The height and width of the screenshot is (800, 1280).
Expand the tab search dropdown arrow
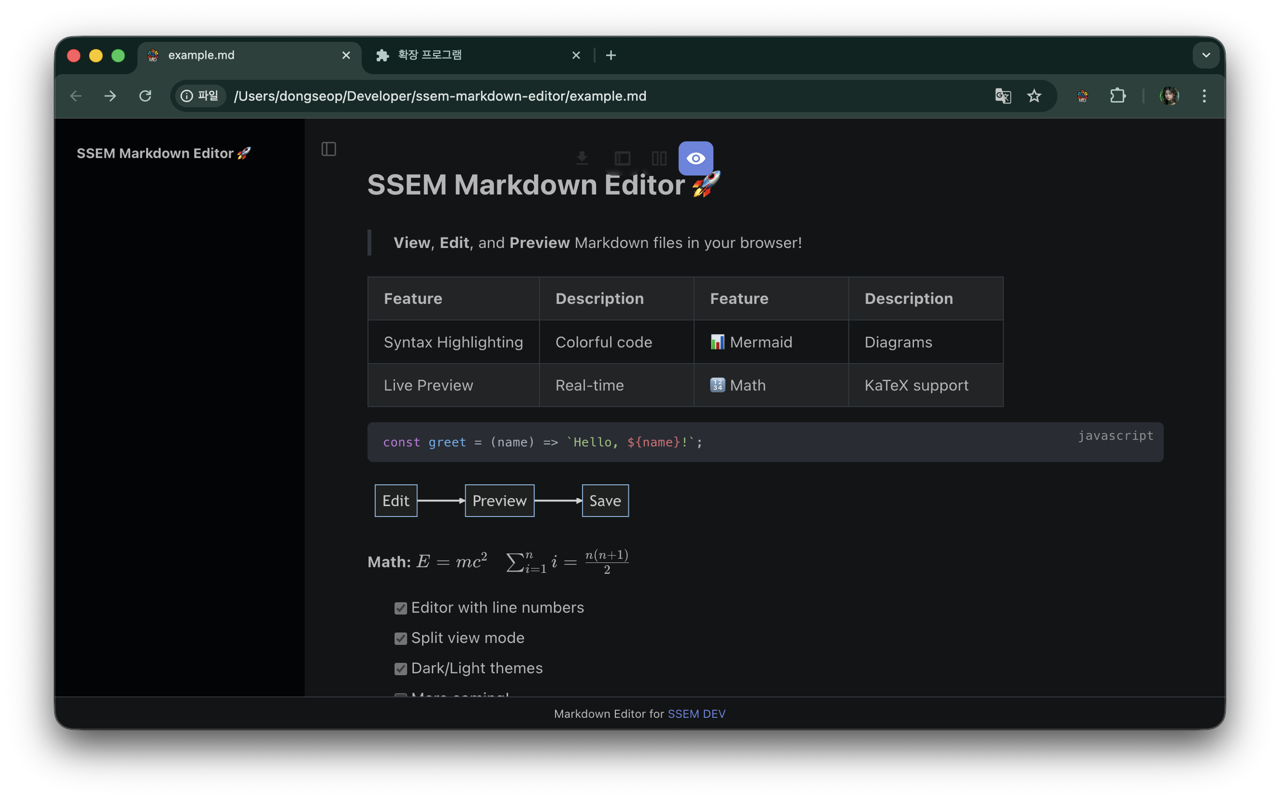point(1206,55)
